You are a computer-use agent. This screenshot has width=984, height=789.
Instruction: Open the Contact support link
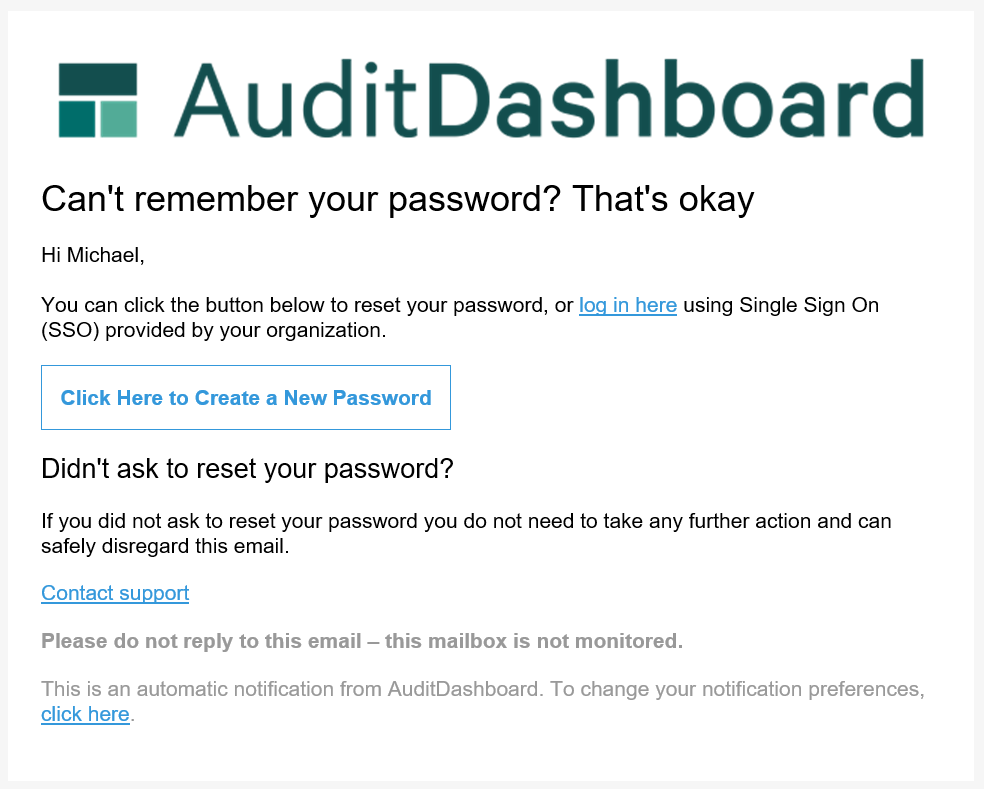[115, 593]
